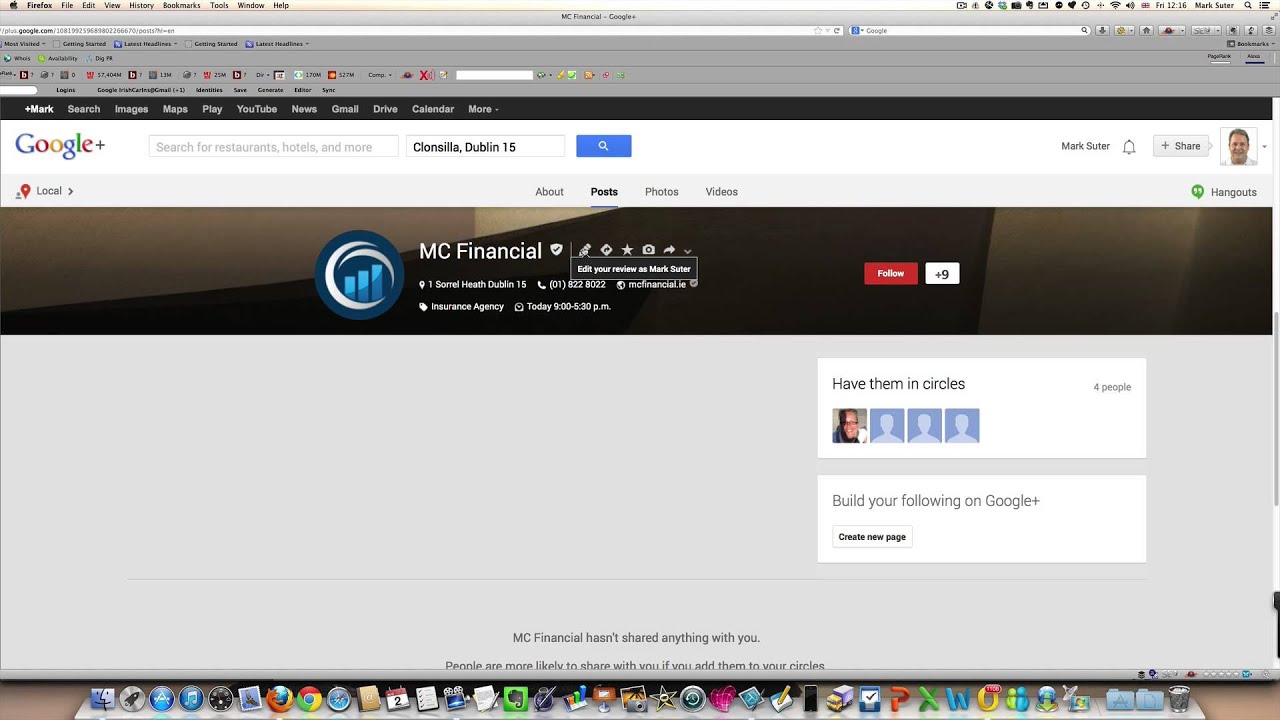Click Spotlight magnifier in the menu bar
This screenshot has height=720, width=1280.
pyautogui.click(x=1247, y=5)
